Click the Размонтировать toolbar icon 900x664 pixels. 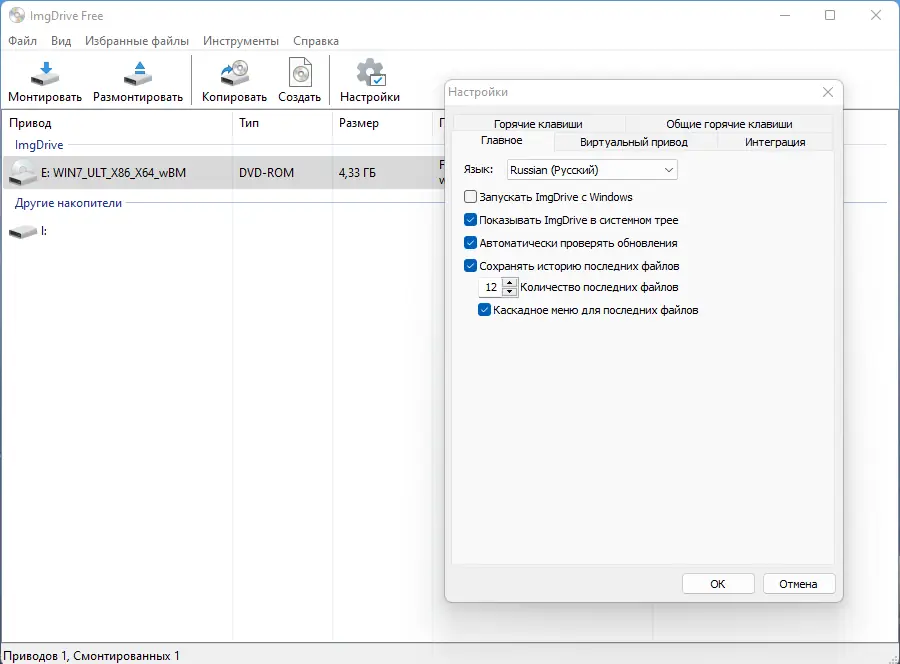click(138, 74)
